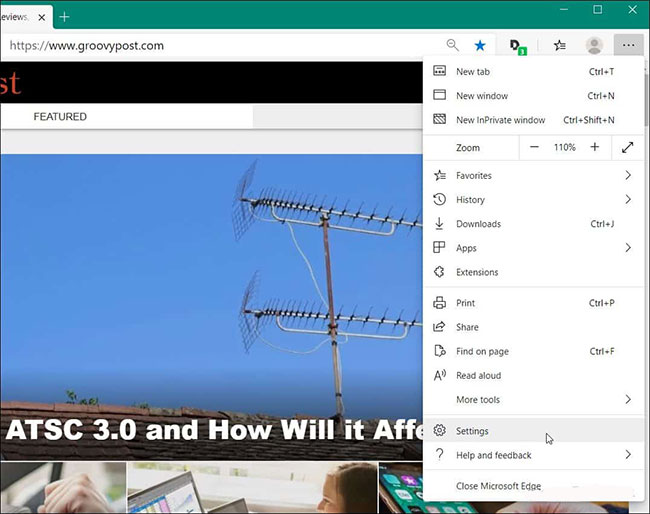Screen dimensions: 650x514
Task: Open the woman-with-laptop article thumbnail
Action: [252, 488]
